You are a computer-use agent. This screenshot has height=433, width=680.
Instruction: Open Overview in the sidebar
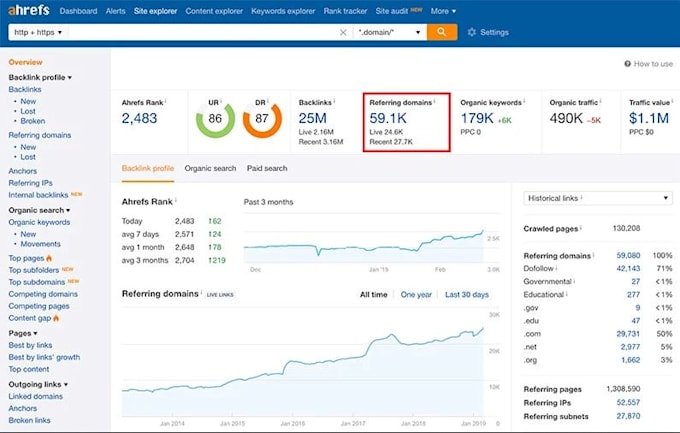[26, 62]
